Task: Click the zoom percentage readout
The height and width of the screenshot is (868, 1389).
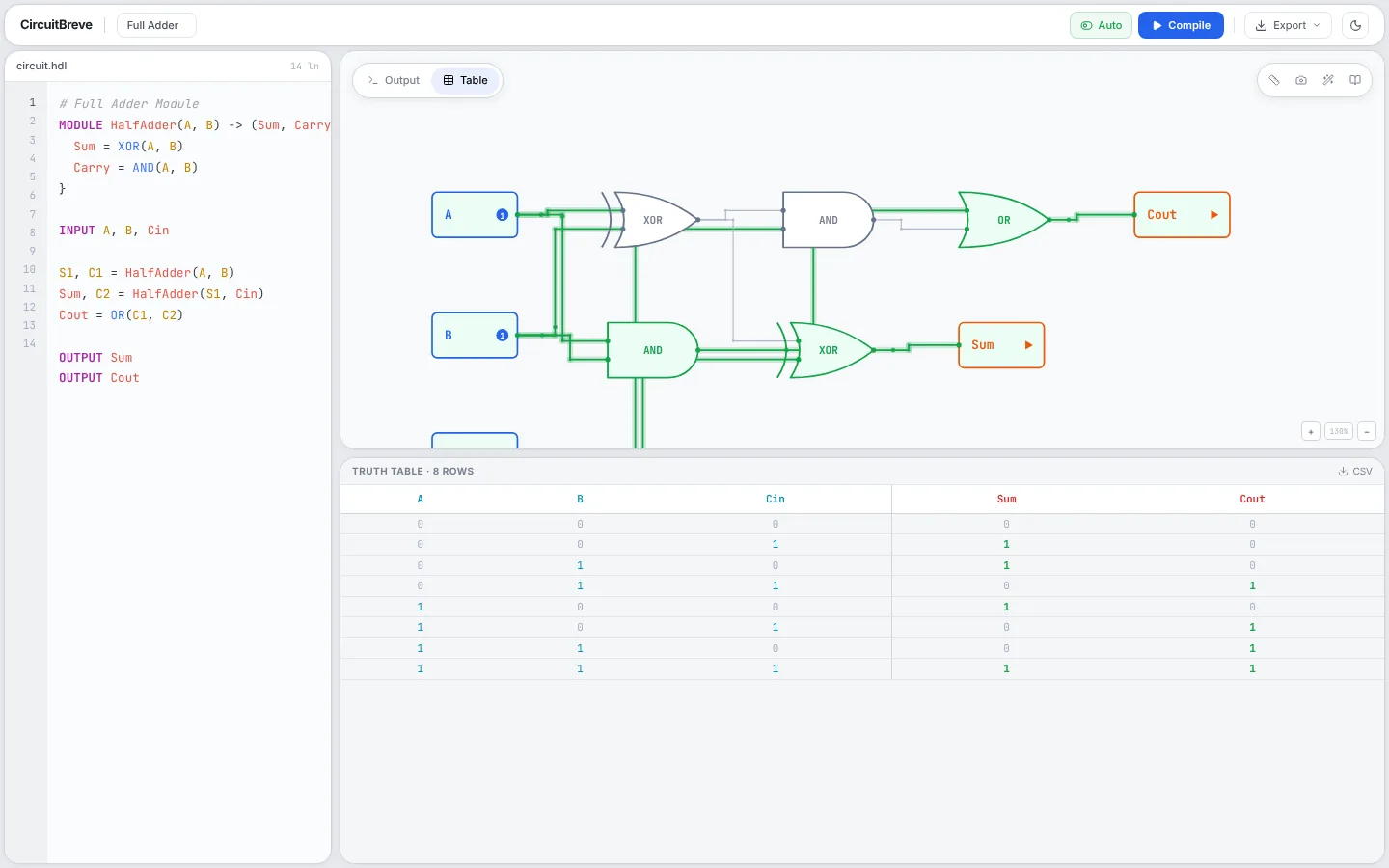Action: (1339, 431)
